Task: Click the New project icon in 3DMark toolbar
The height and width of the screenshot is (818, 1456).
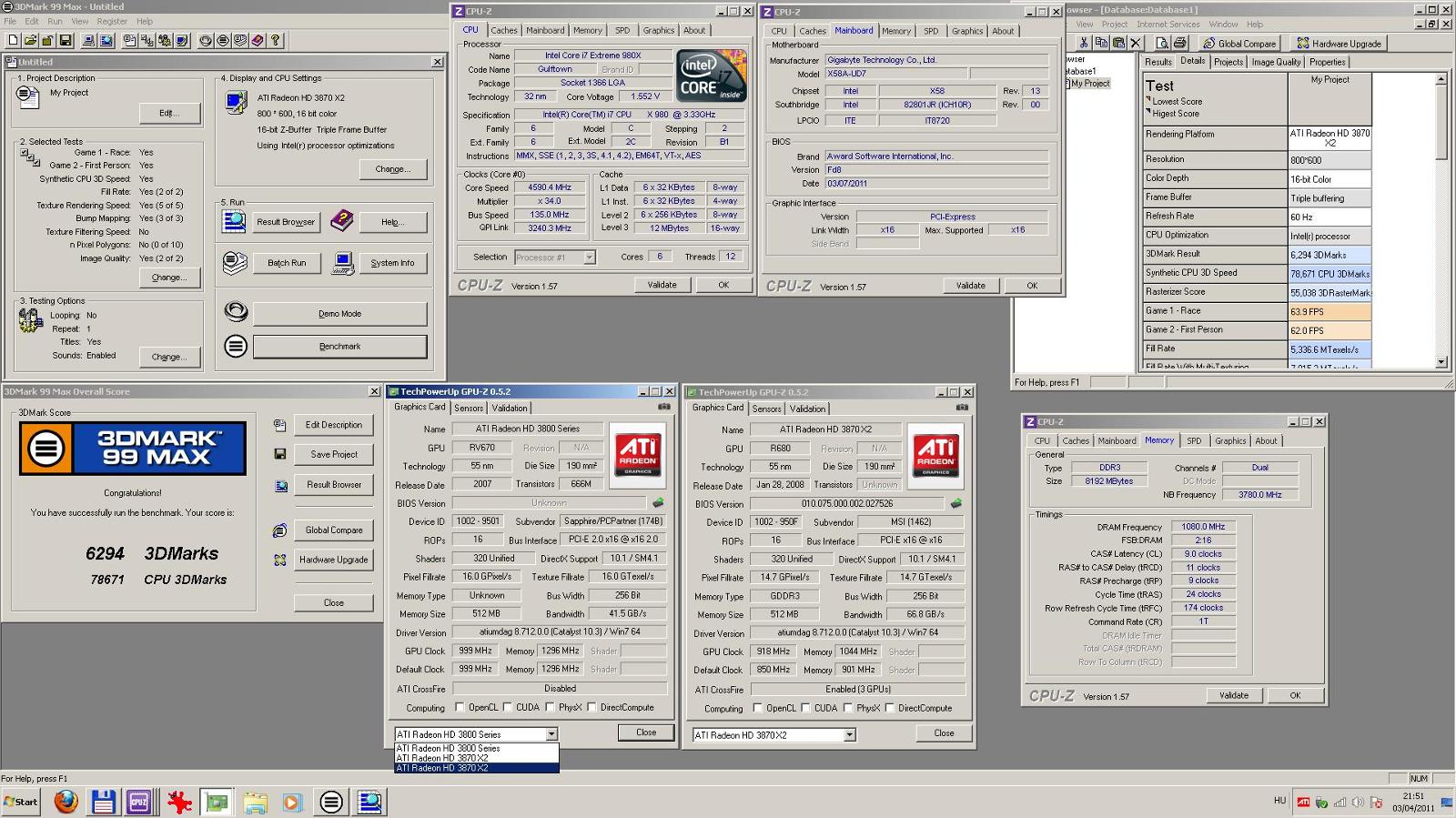Action: point(13,40)
